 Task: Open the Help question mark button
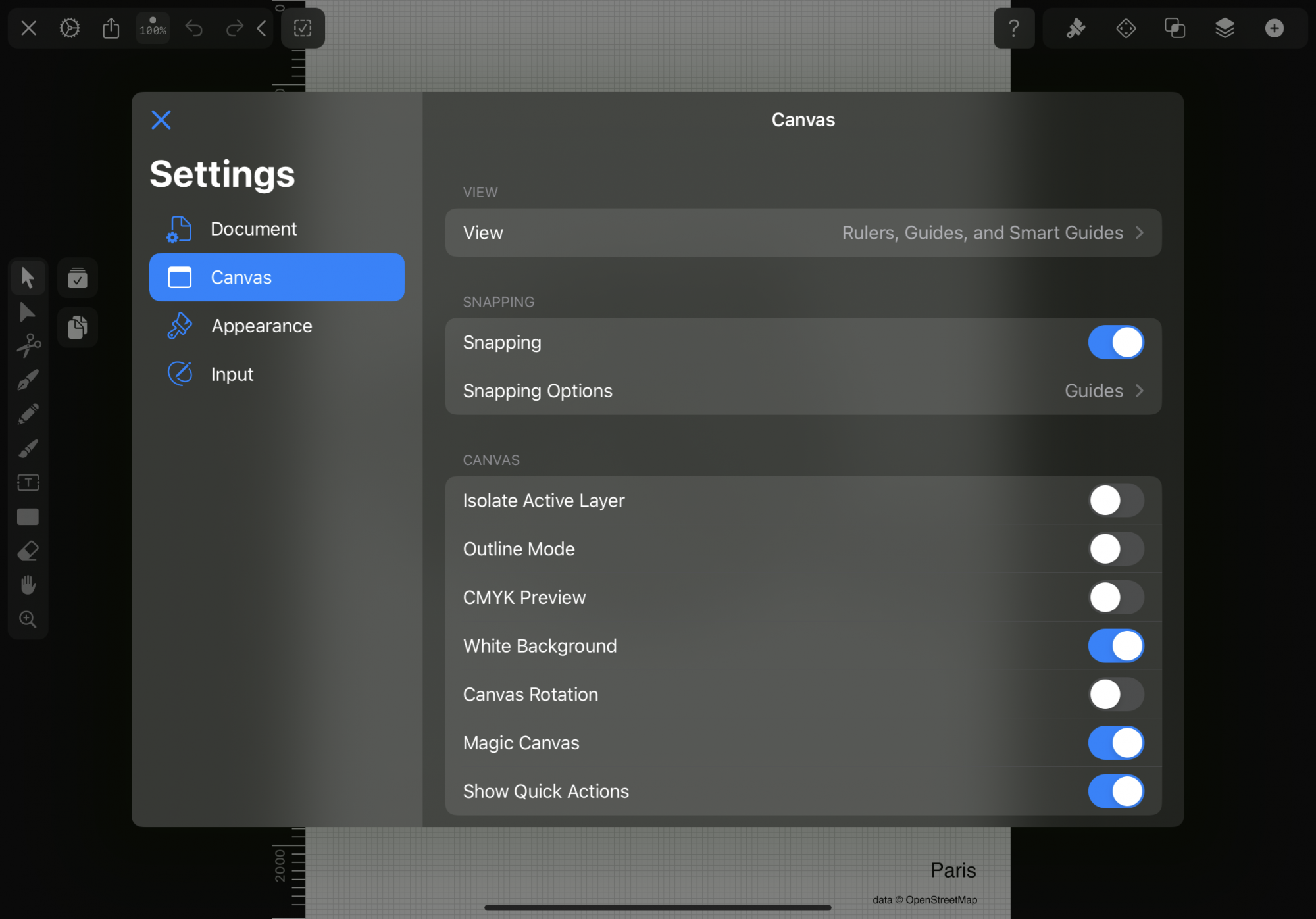(1014, 28)
